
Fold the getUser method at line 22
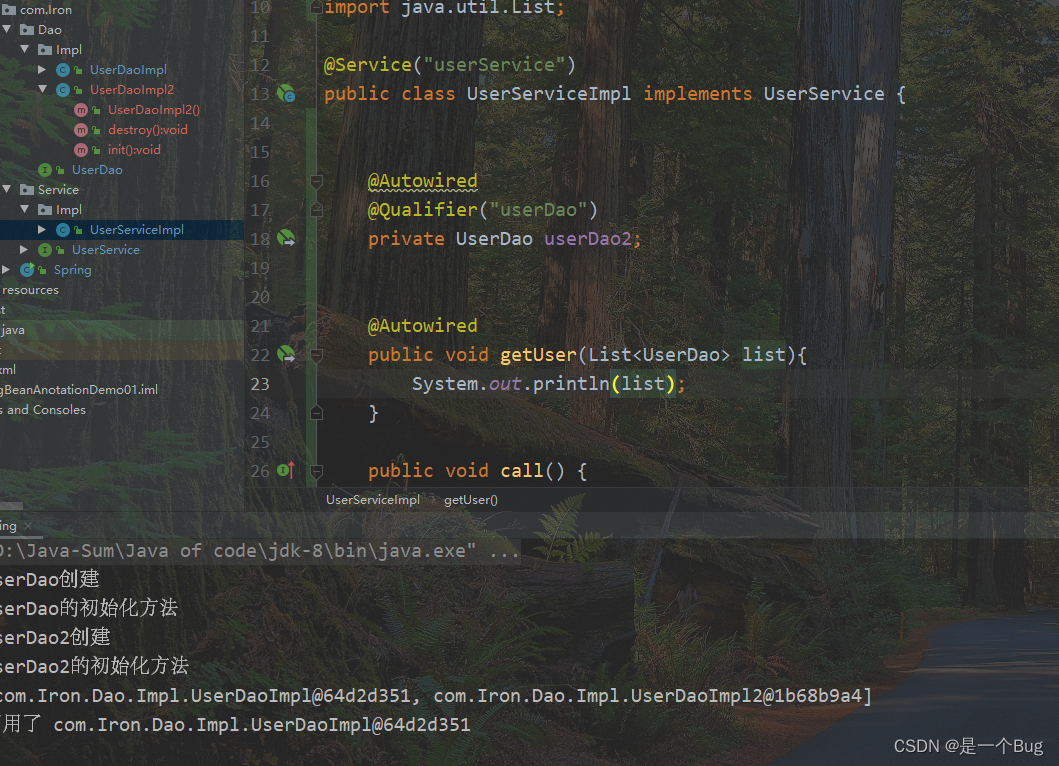tap(316, 354)
